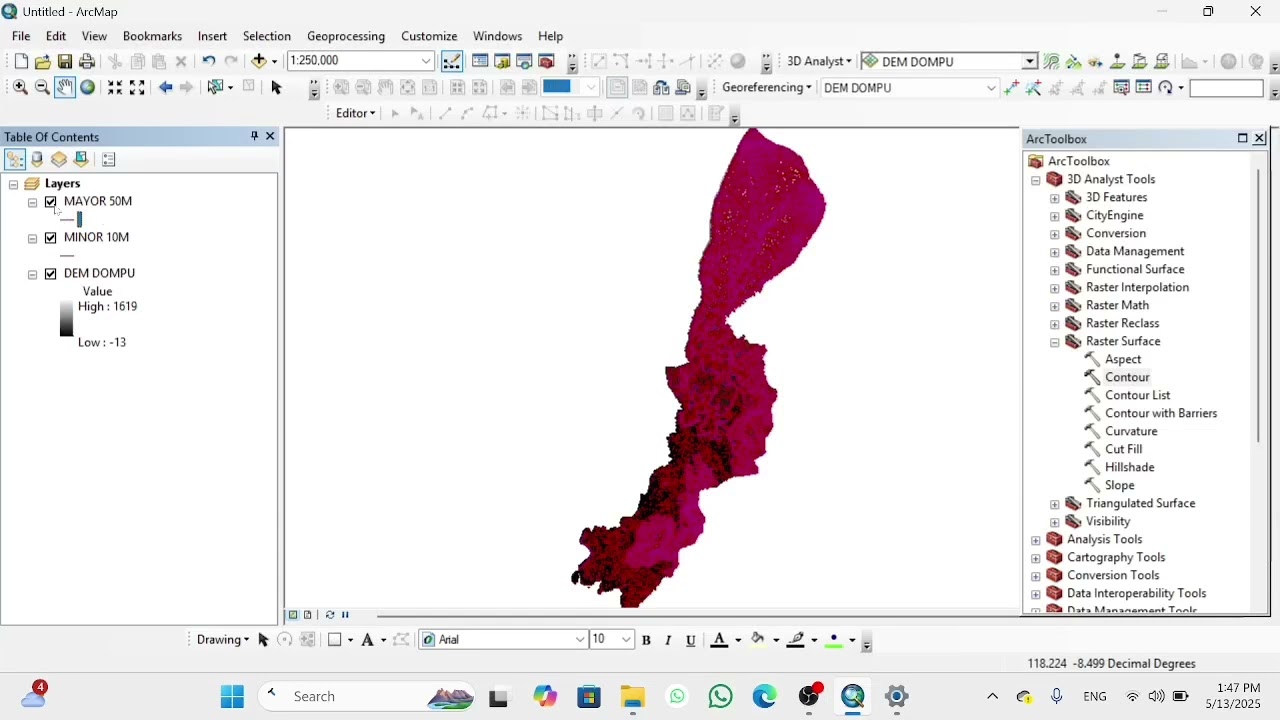Click the New map document icon
This screenshot has width=1280, height=720.
(20, 61)
